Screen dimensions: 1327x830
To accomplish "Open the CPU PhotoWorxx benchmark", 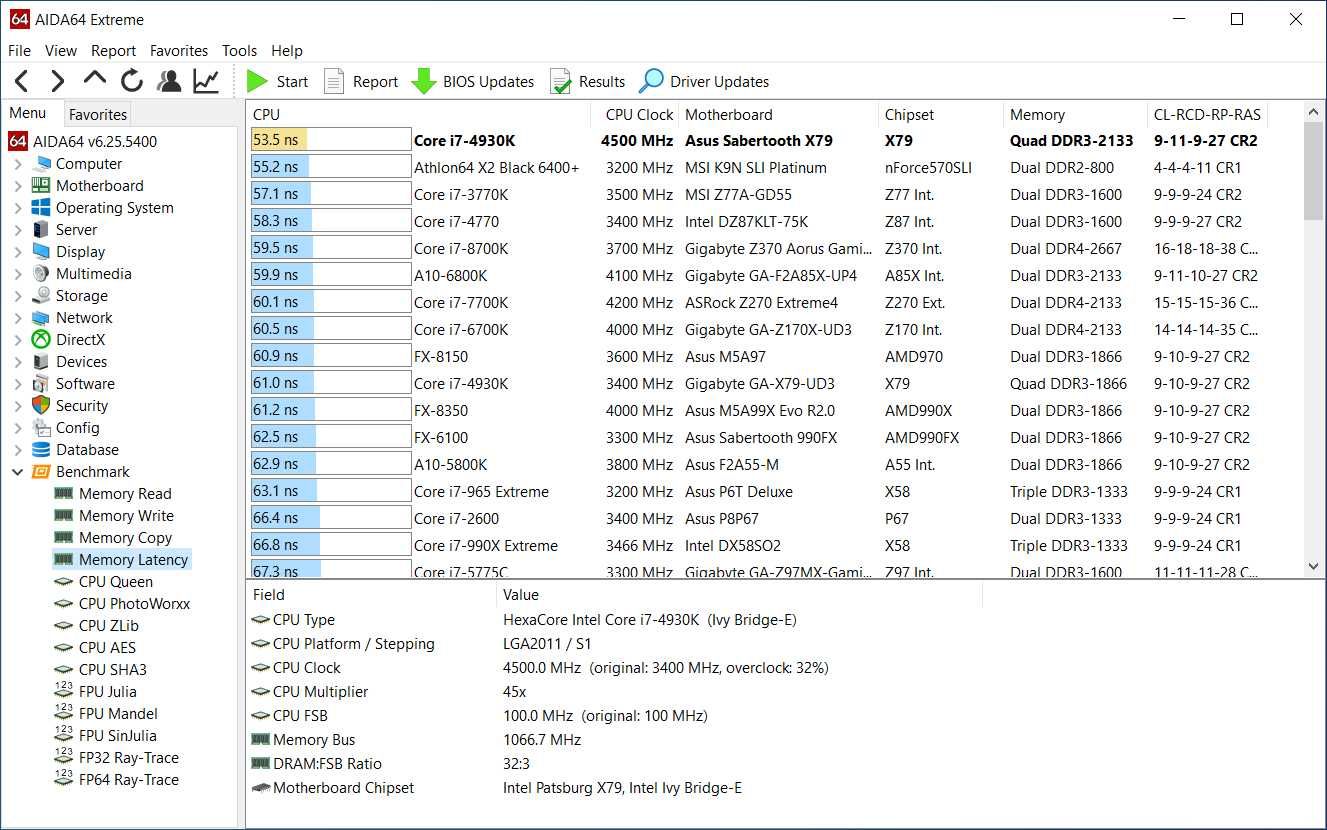I will [134, 604].
